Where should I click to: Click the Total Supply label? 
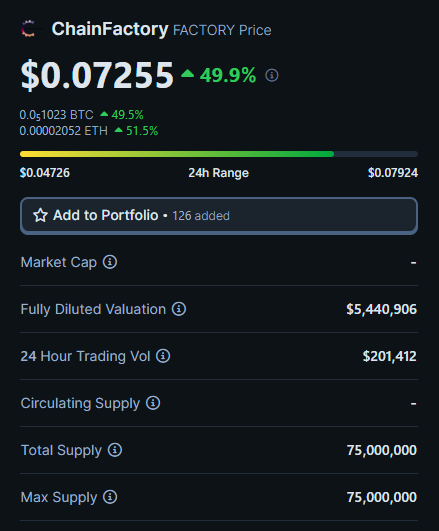click(61, 450)
